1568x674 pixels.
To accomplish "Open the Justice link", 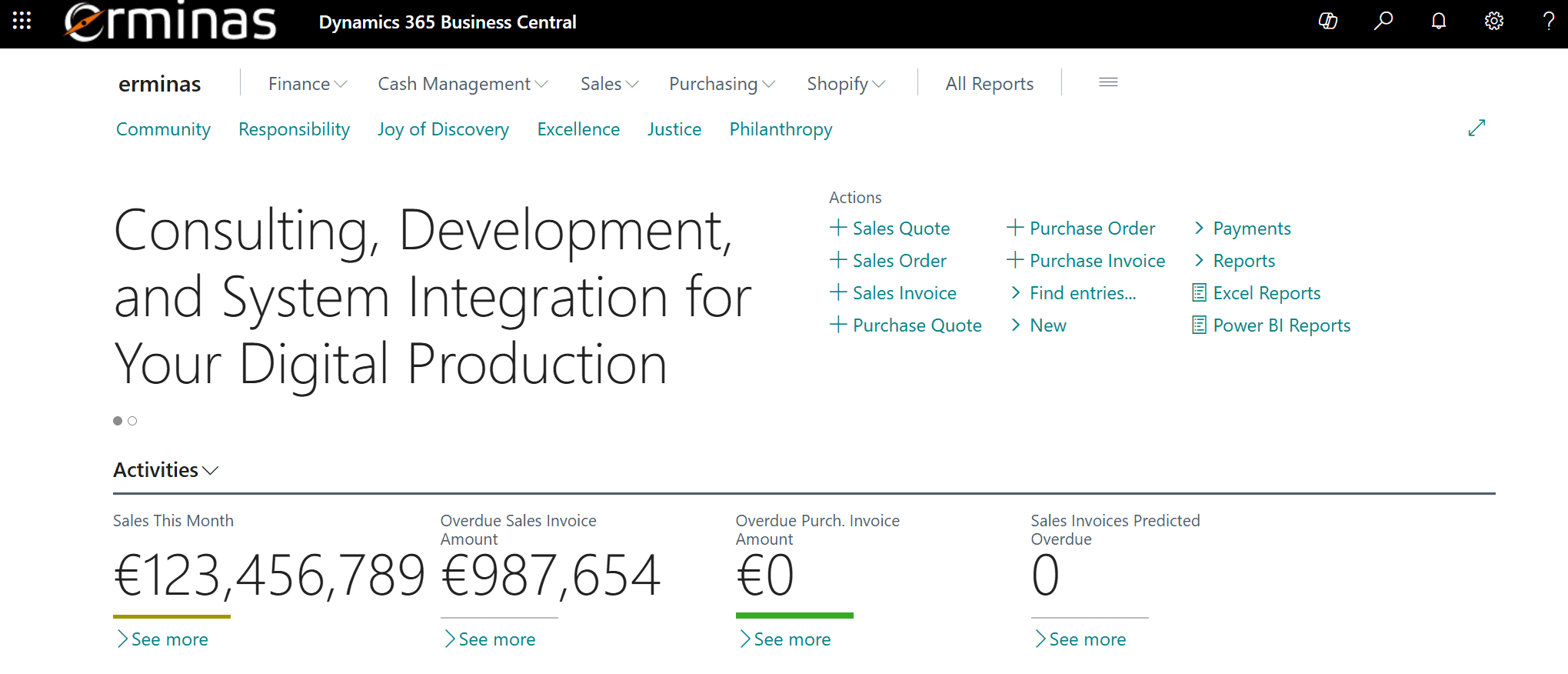I will pyautogui.click(x=674, y=129).
